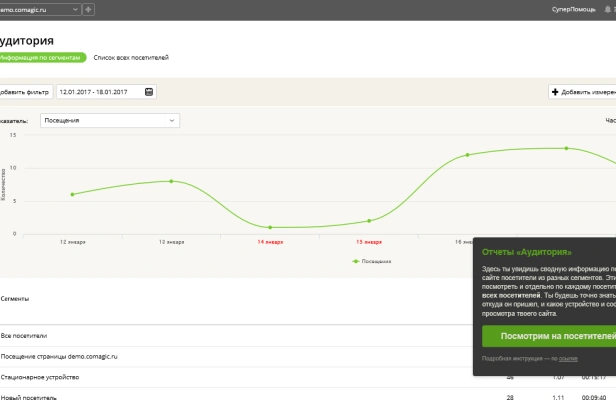Click plus icon in Добавить измерение button

555,92
